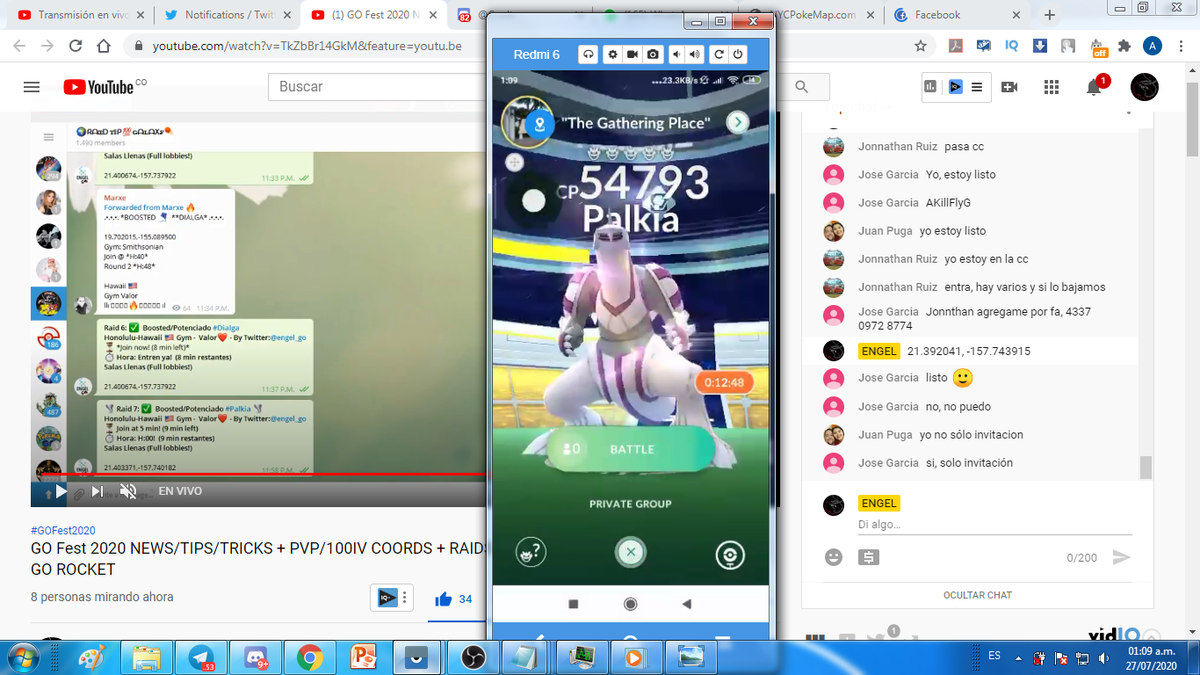Skip to next video in player
Image resolution: width=1200 pixels, height=675 pixels.
click(x=97, y=491)
